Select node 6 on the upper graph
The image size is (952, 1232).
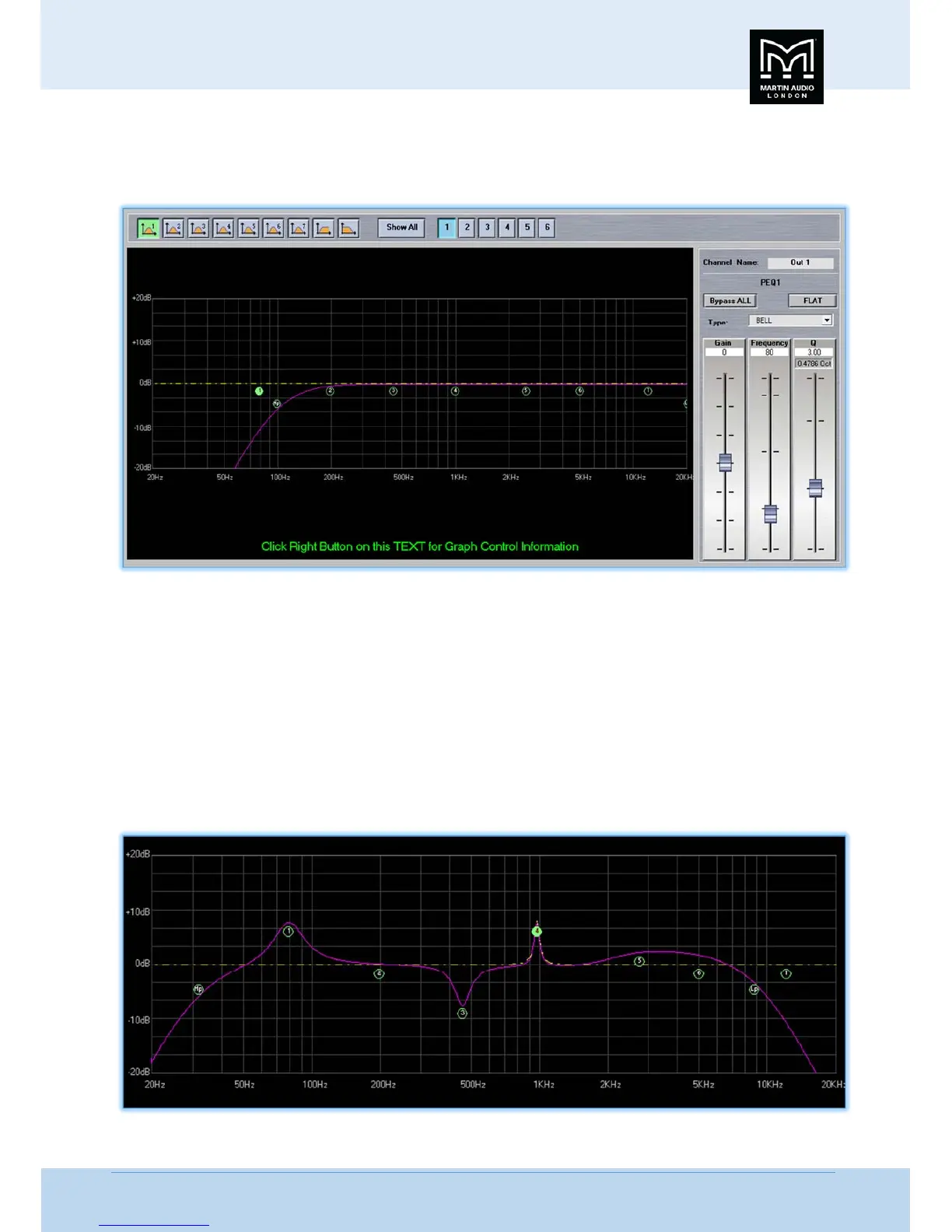[579, 391]
